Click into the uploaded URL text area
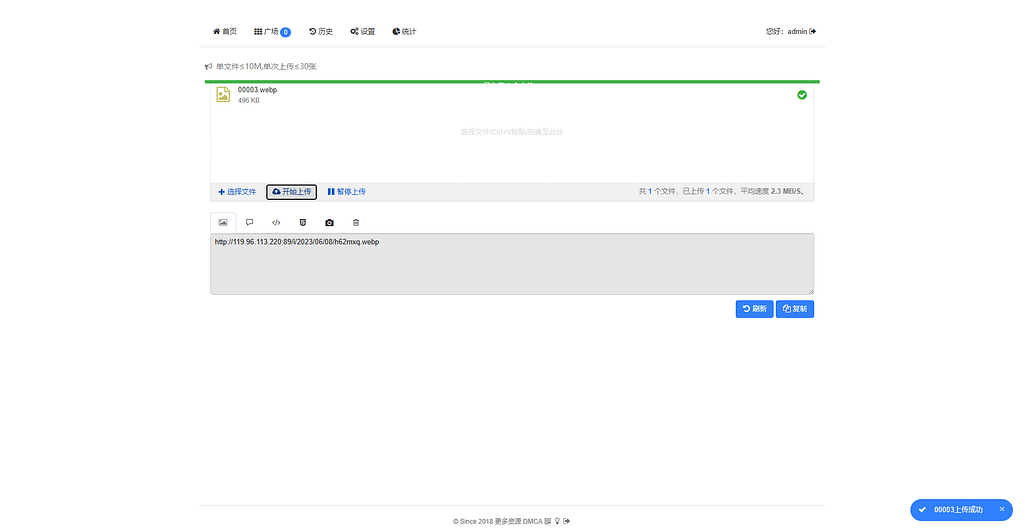The height and width of the screenshot is (532, 1024). tap(512, 264)
